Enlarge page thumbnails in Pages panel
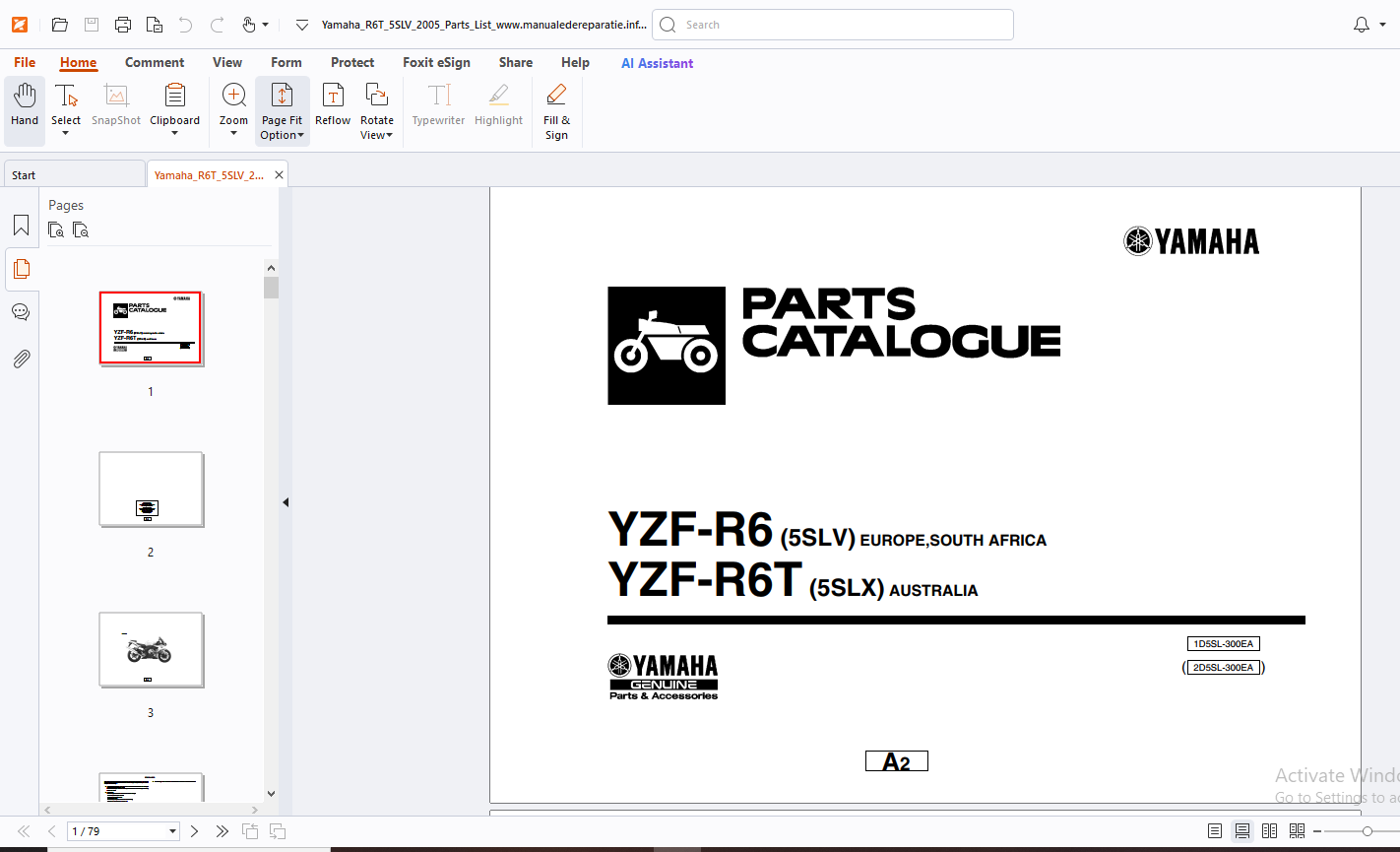Screen dimensions: 1400x852 pyautogui.click(x=56, y=230)
